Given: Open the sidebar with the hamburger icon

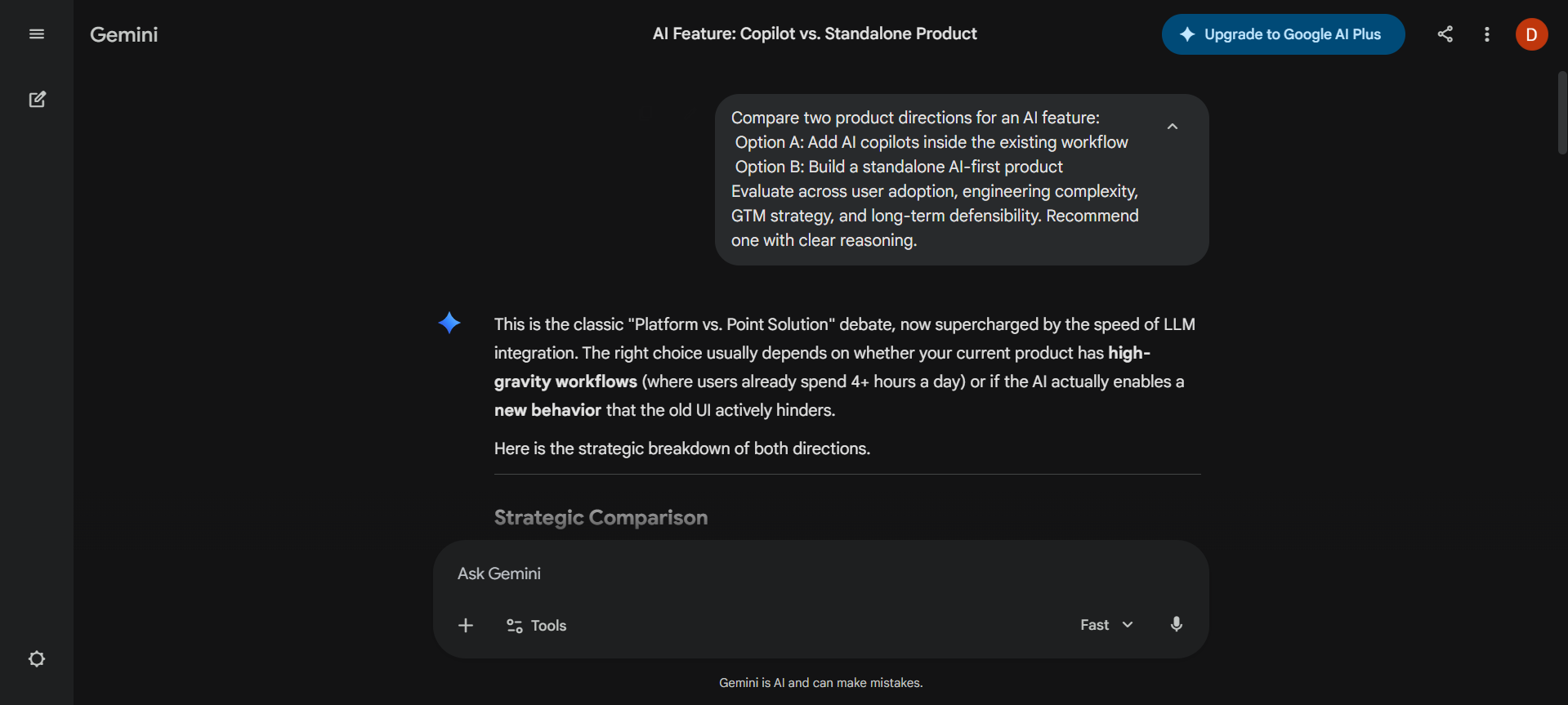Looking at the screenshot, I should [x=36, y=33].
